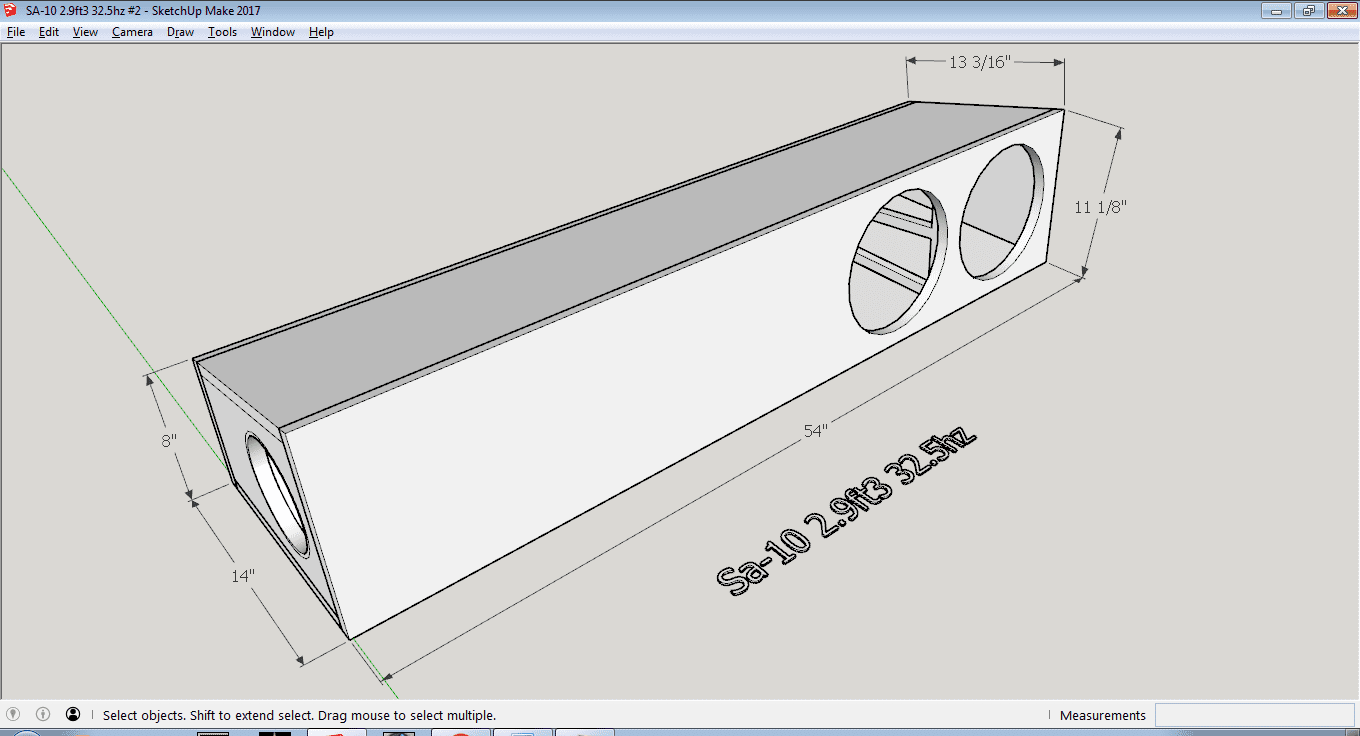Open the Camera menu
1360x736 pixels.
(132, 32)
